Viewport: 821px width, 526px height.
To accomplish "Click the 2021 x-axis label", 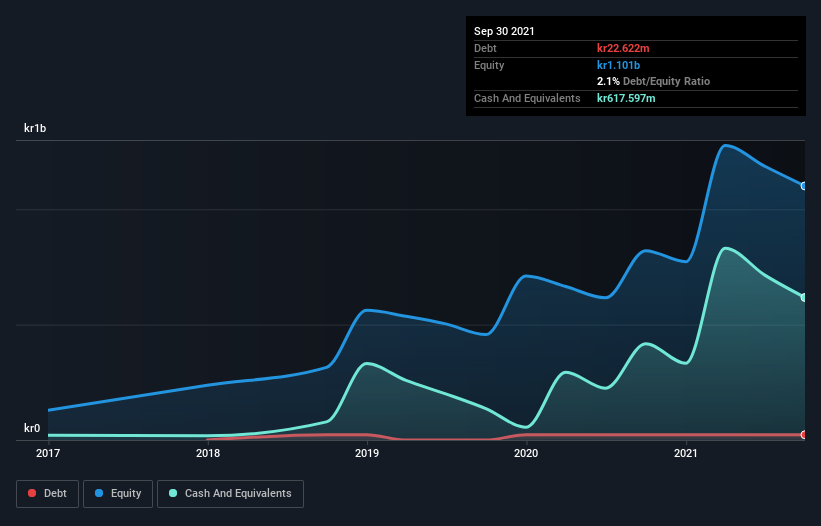I will coord(685,453).
